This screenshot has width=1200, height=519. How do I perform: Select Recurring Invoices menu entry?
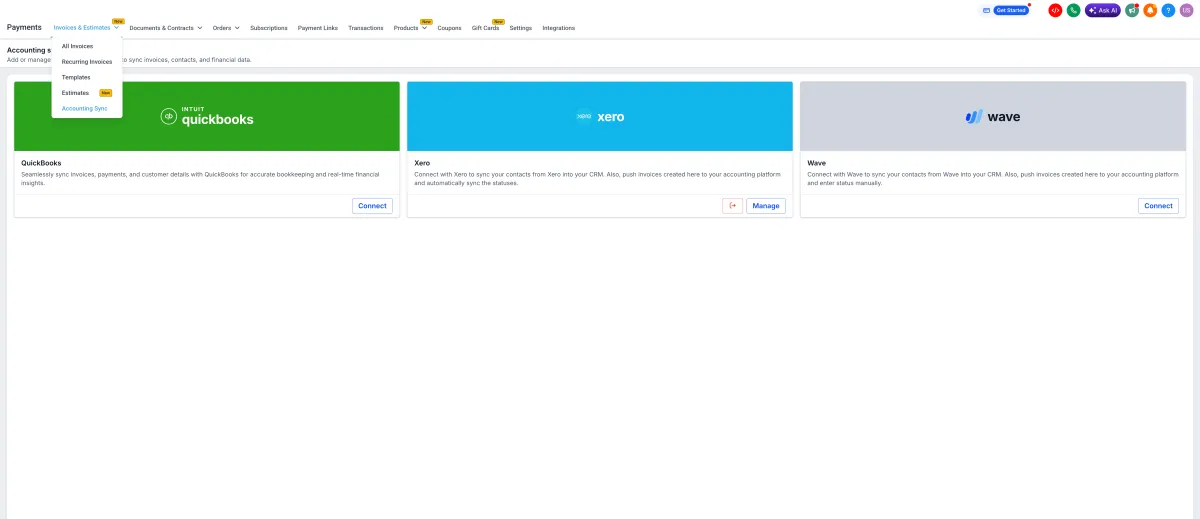[87, 62]
